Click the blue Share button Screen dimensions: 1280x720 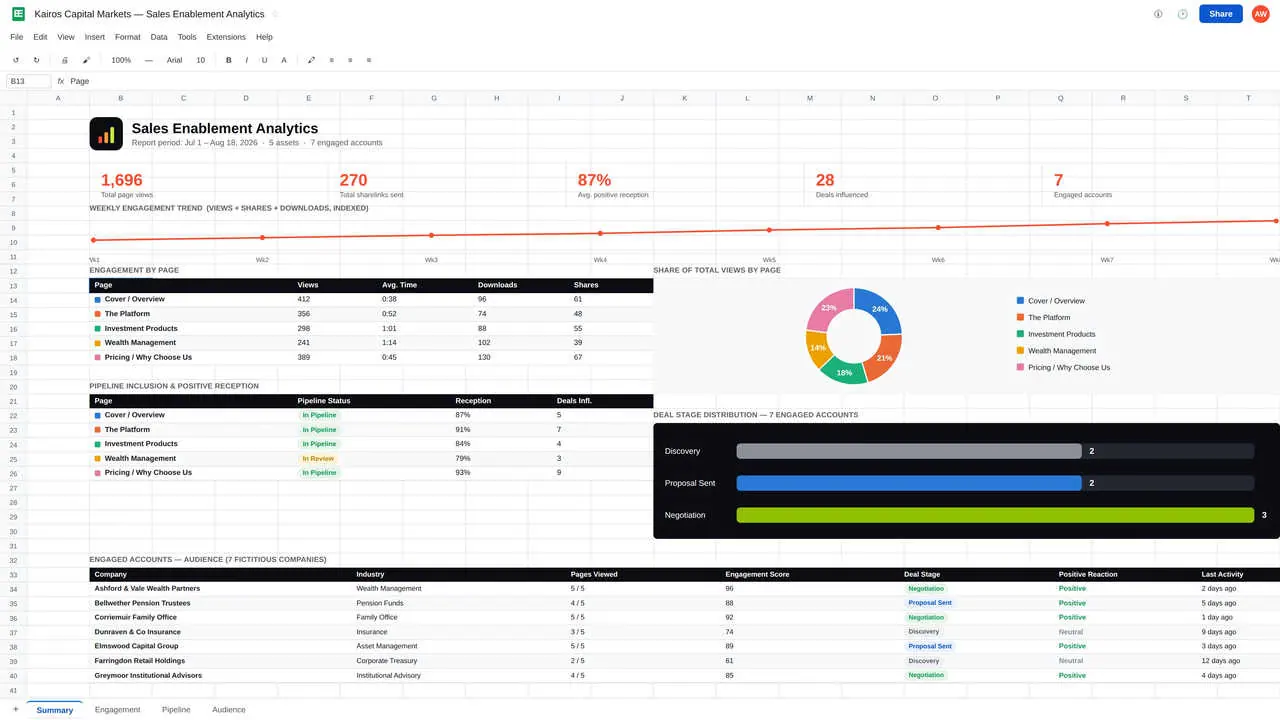1221,14
